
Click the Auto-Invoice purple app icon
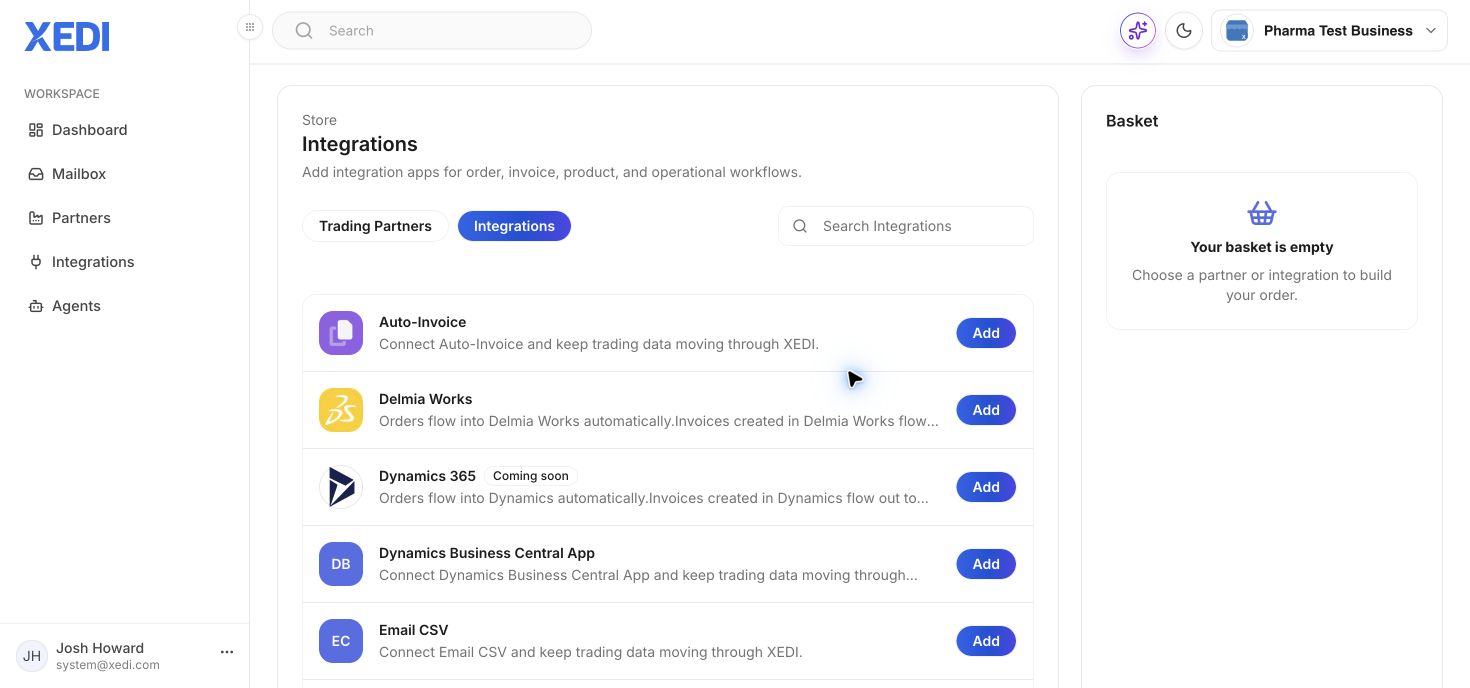tap(341, 333)
